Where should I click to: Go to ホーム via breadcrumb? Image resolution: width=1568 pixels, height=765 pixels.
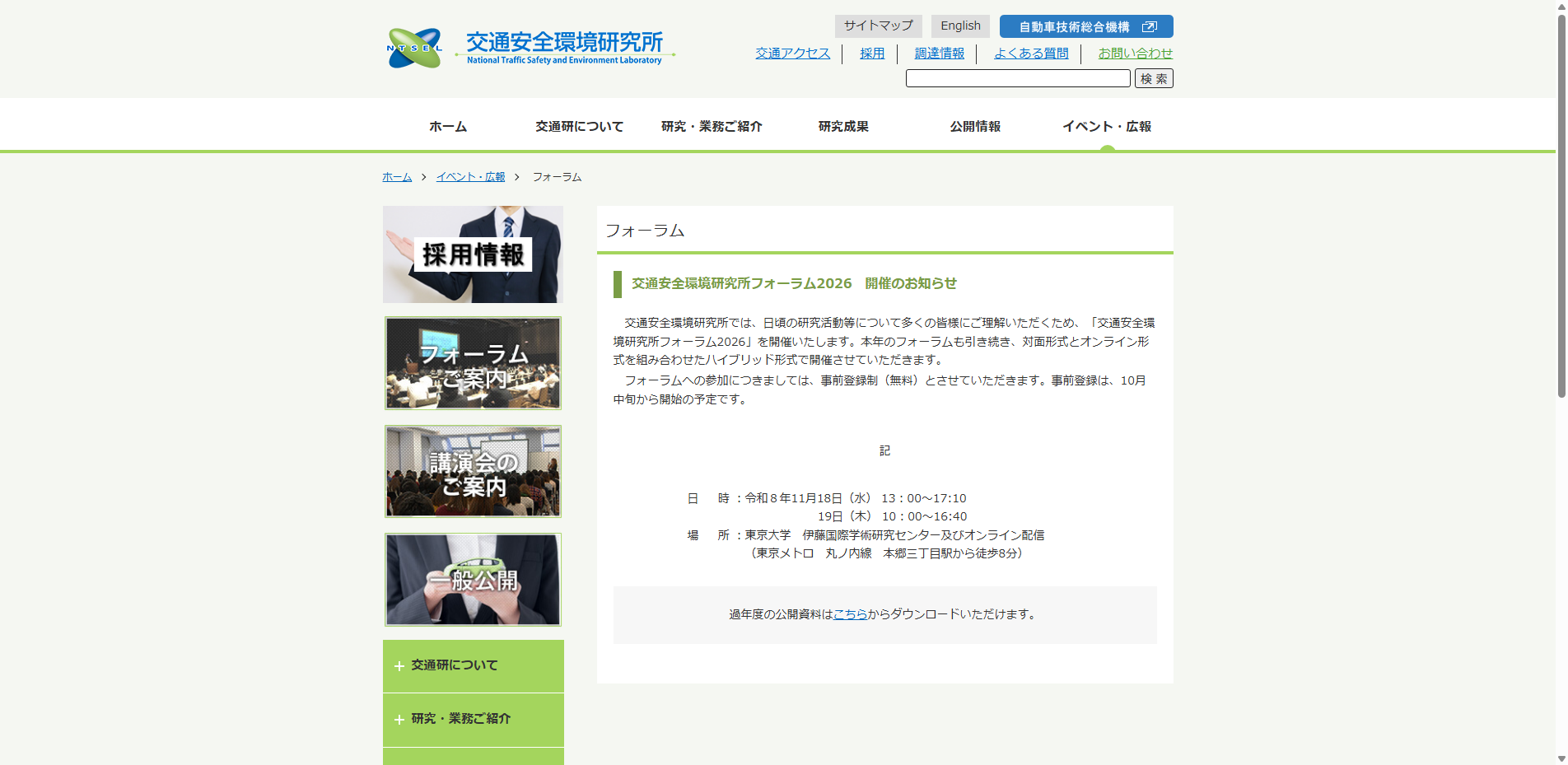[x=397, y=177]
